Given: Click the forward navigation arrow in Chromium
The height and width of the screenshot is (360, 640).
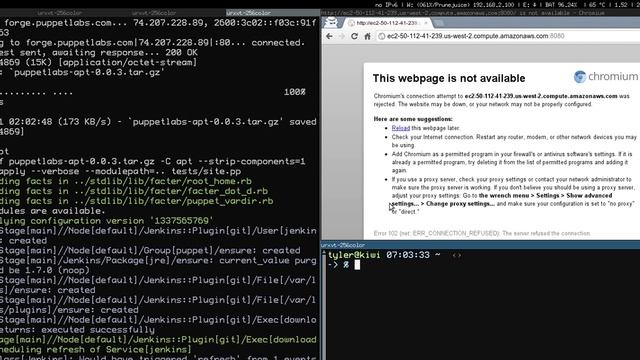Looking at the screenshot, I should pos(342,36).
